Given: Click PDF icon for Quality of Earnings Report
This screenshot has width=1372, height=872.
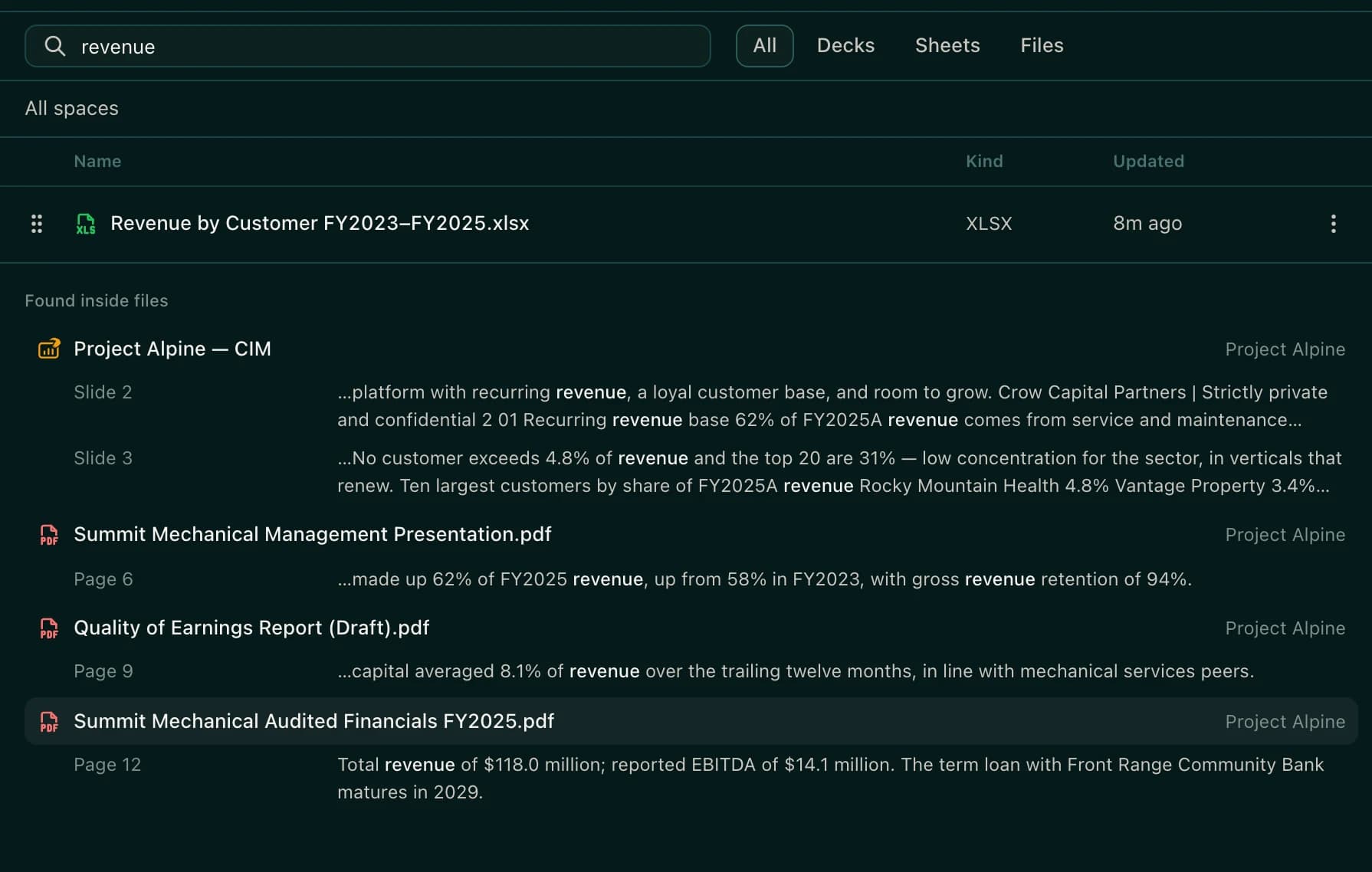Looking at the screenshot, I should (x=49, y=628).
